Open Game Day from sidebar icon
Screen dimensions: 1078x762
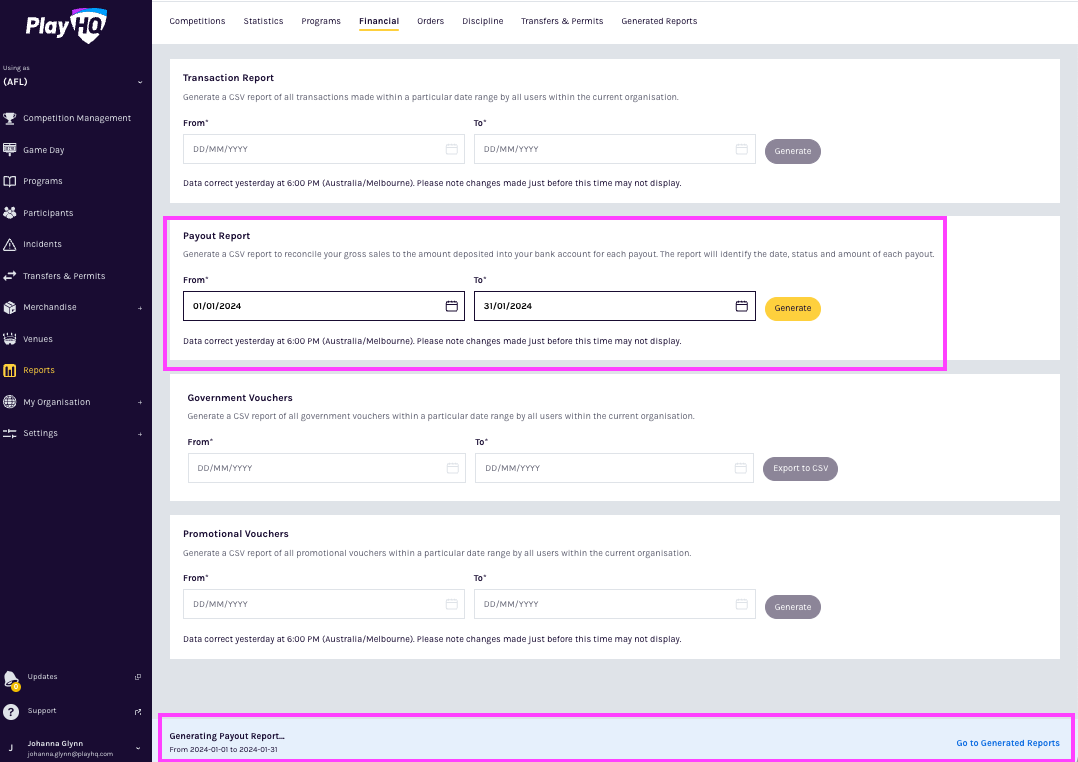(10, 149)
